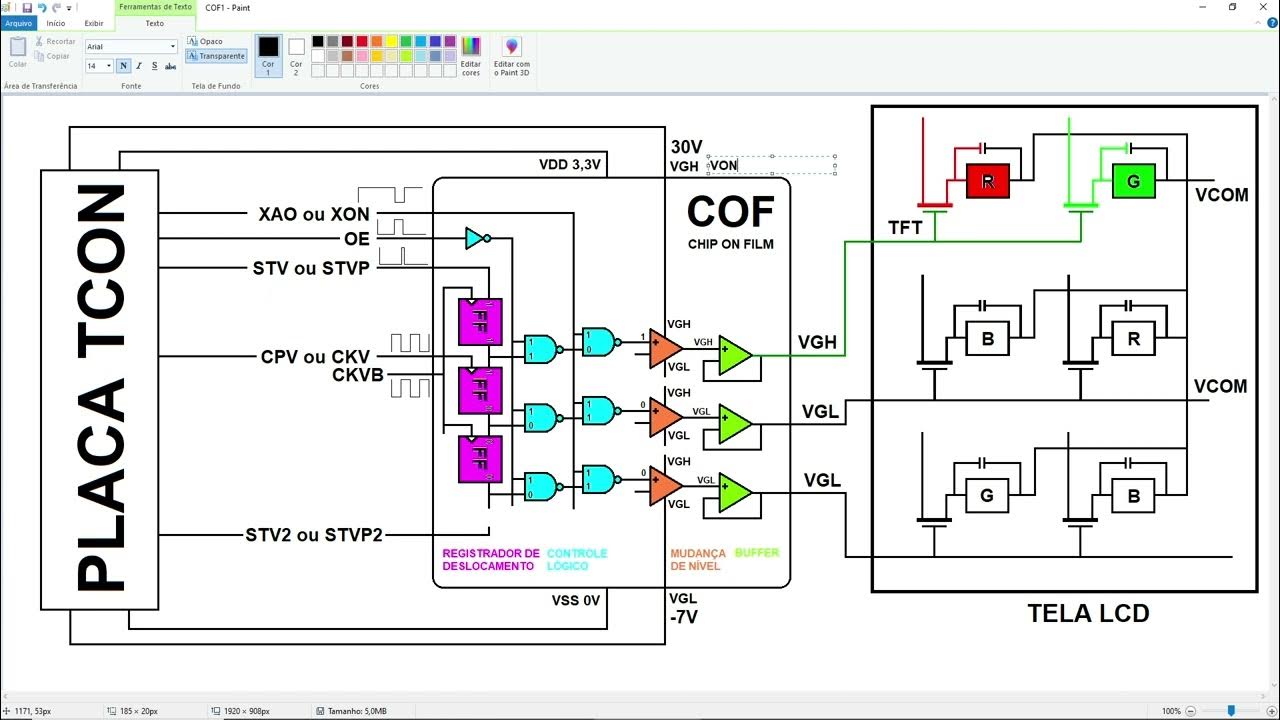
Task: Click the Recortar button
Action: [55, 42]
